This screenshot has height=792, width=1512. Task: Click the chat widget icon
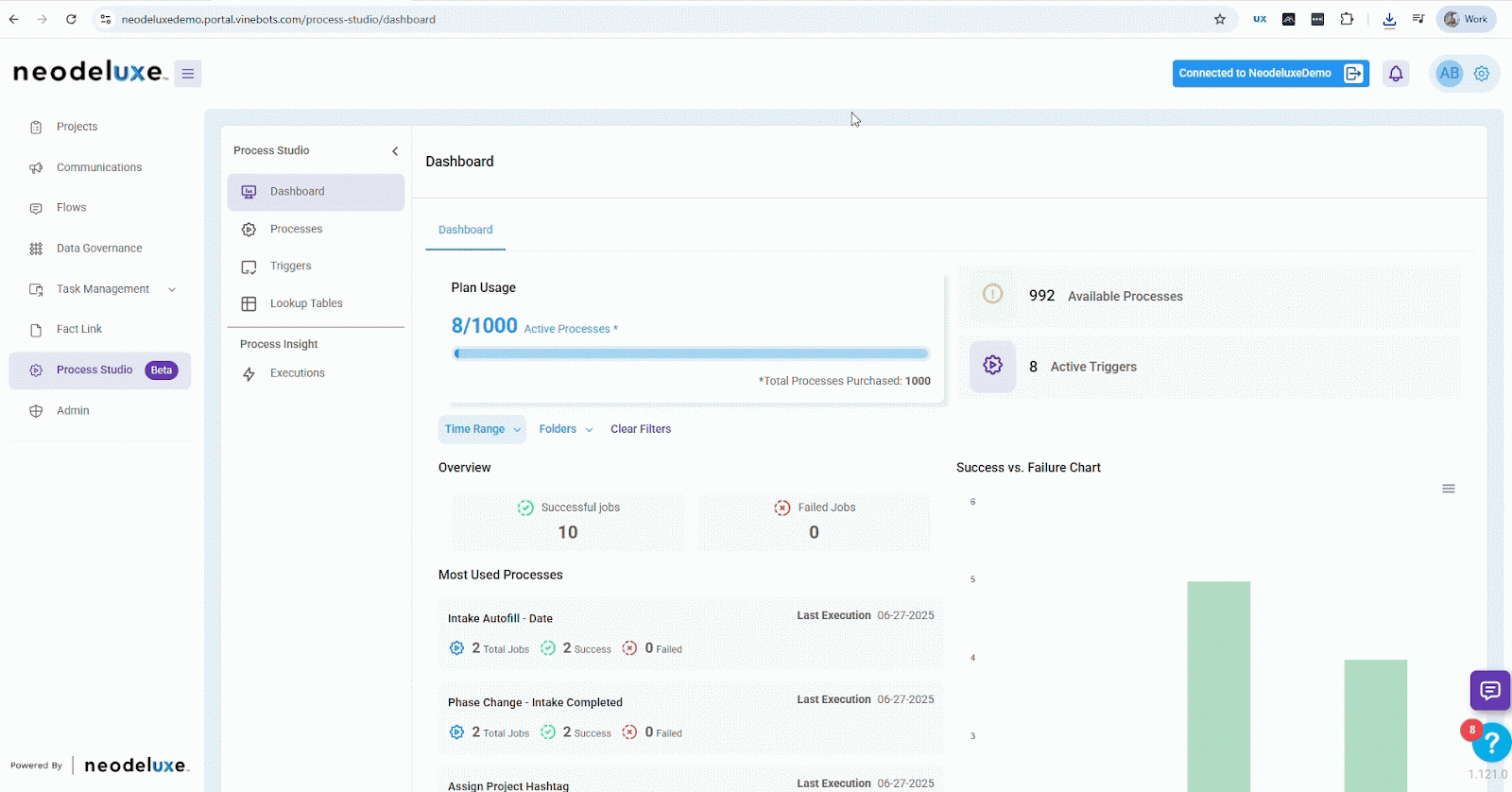click(1489, 691)
